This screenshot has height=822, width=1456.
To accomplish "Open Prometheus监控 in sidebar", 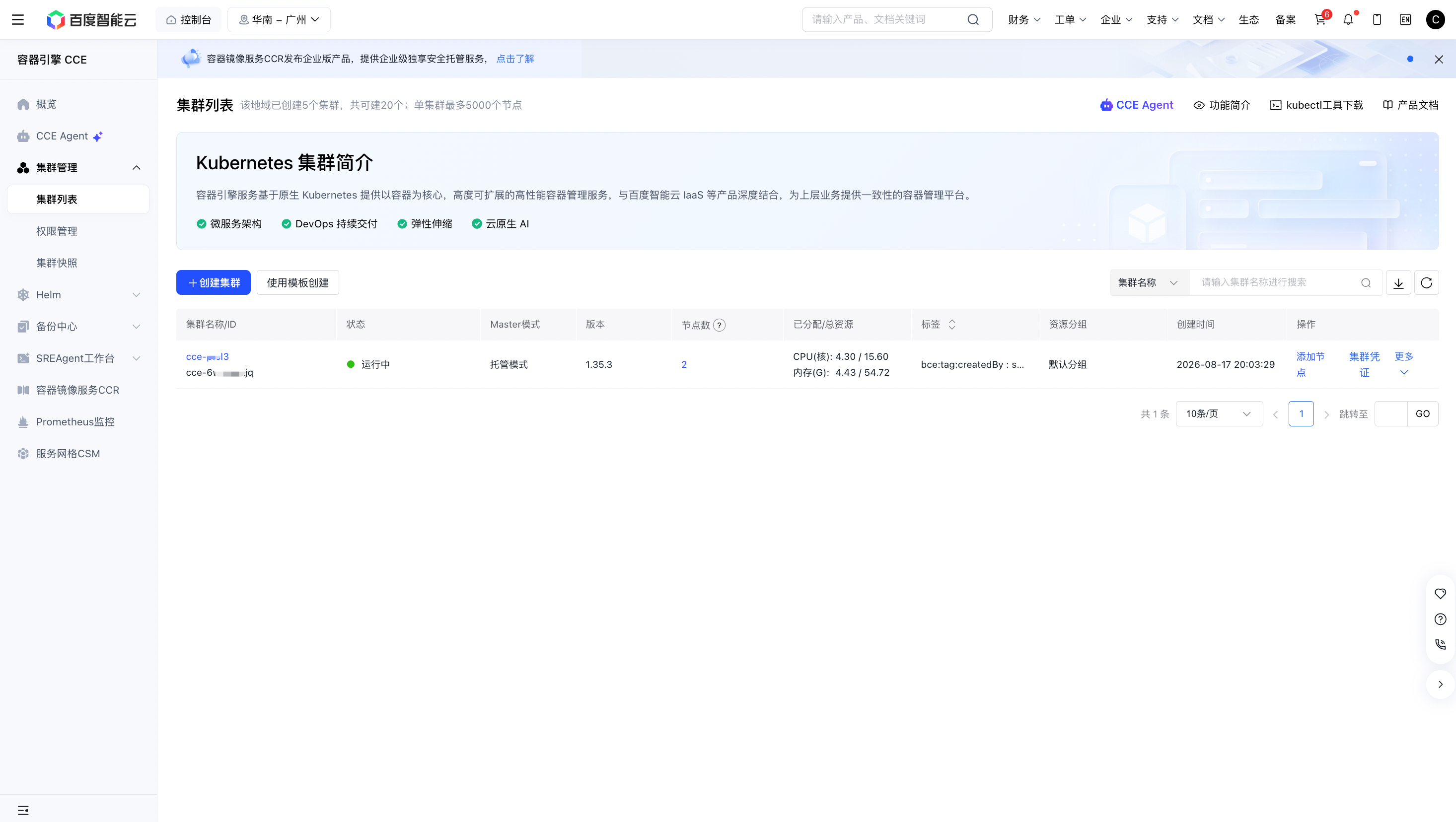I will tap(78, 422).
